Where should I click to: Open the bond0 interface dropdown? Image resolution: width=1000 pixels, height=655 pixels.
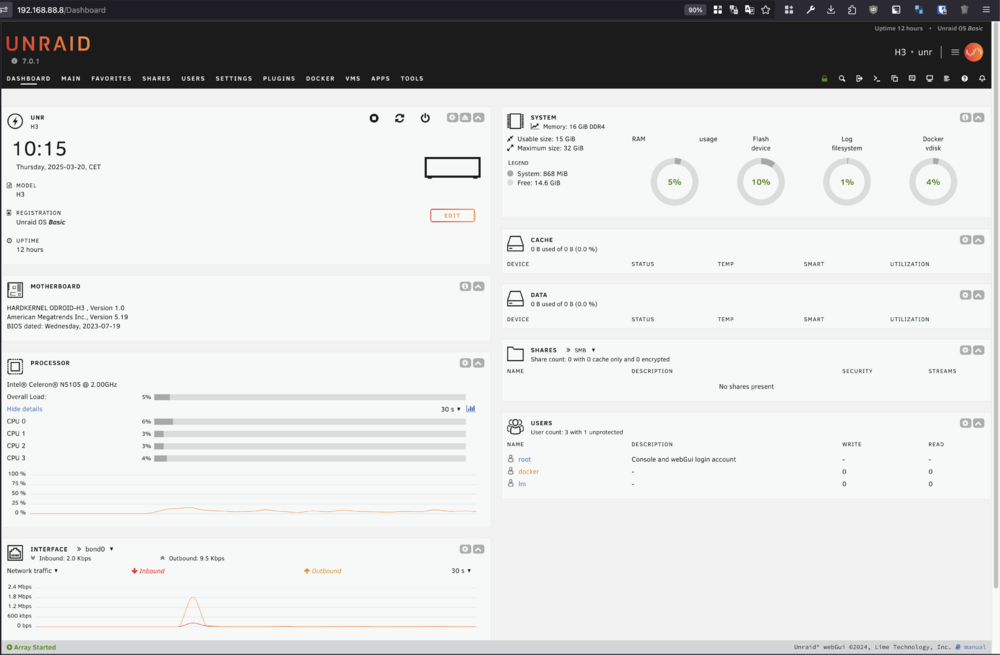tap(99, 549)
